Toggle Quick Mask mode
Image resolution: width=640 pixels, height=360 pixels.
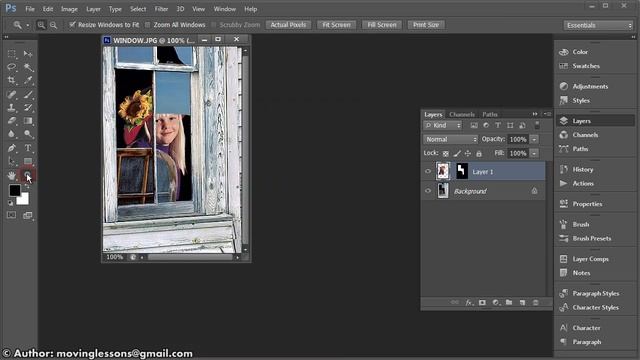pos(11,215)
